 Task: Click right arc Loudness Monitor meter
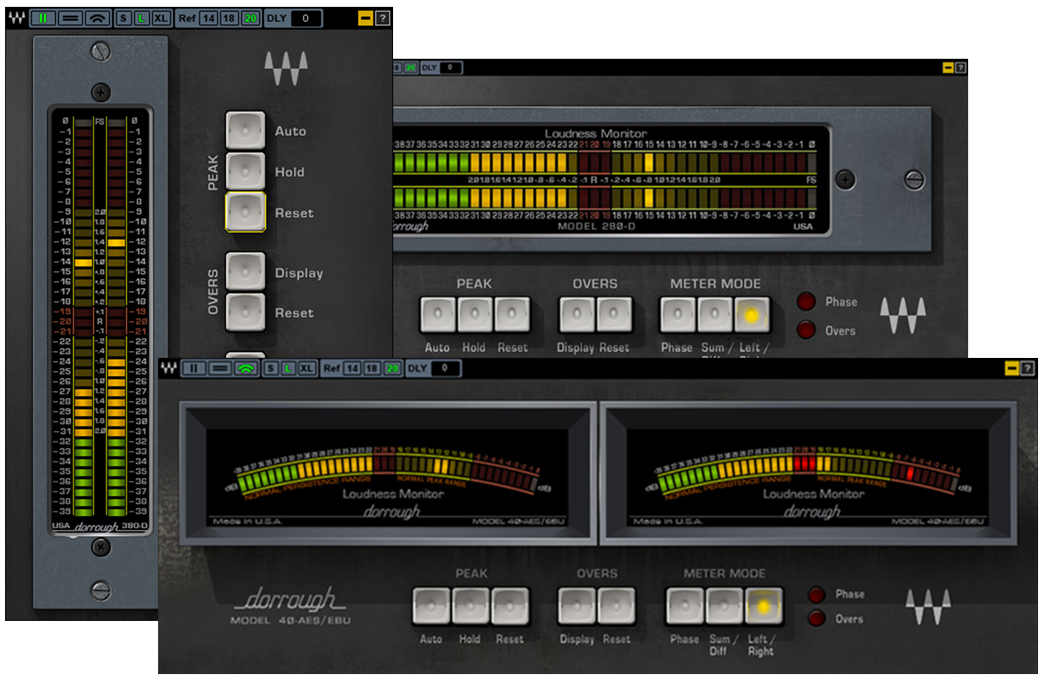point(809,473)
